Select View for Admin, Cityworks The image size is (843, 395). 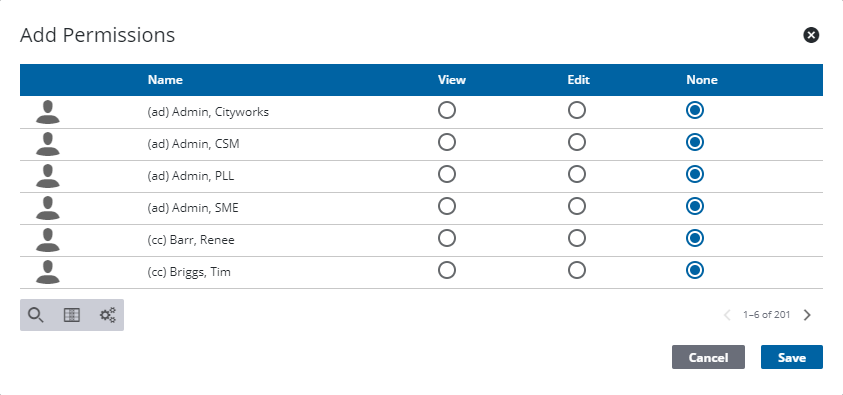(x=447, y=111)
